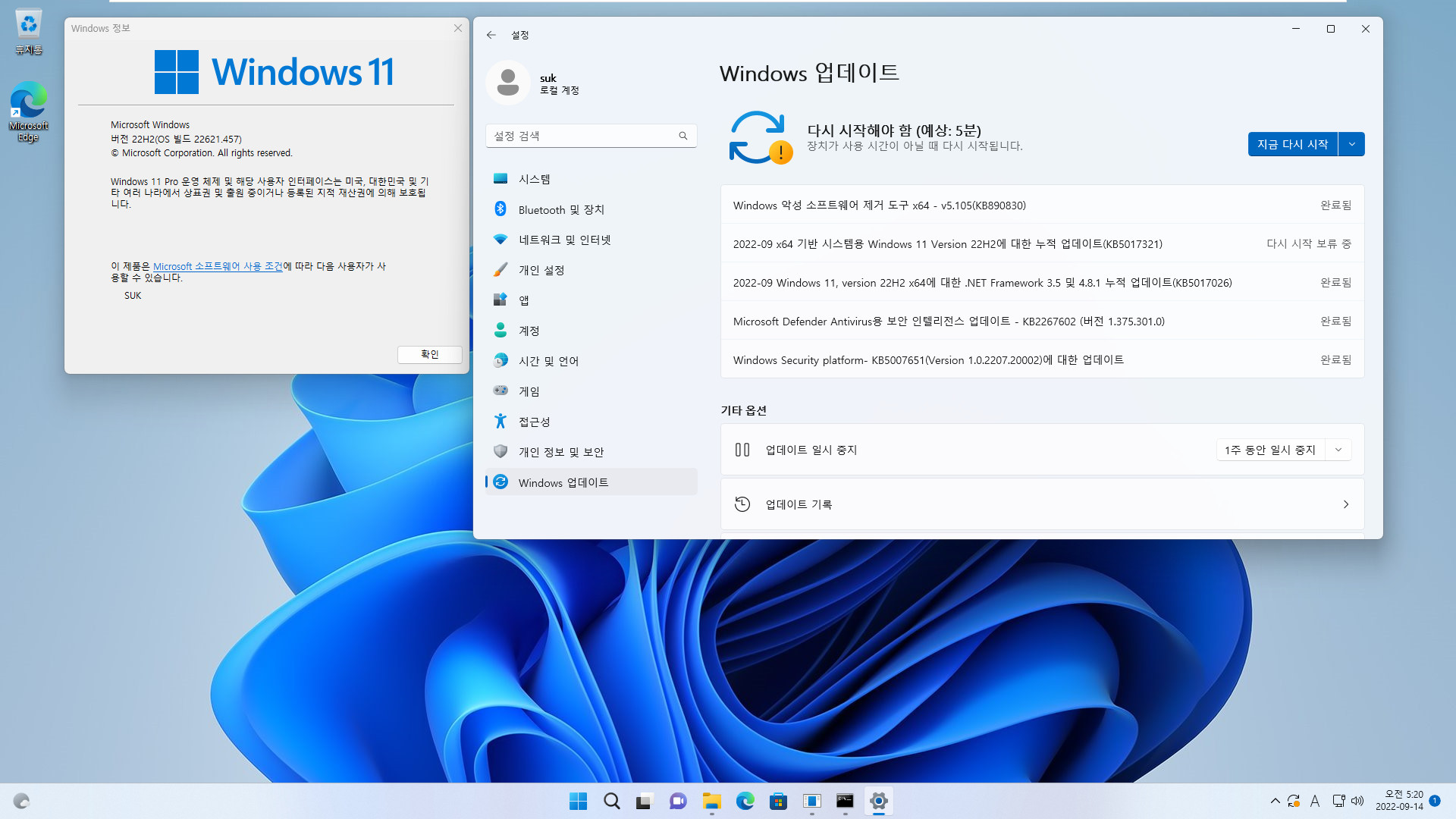Open Microsoft Store from taskbar
1456x819 pixels.
(778, 801)
